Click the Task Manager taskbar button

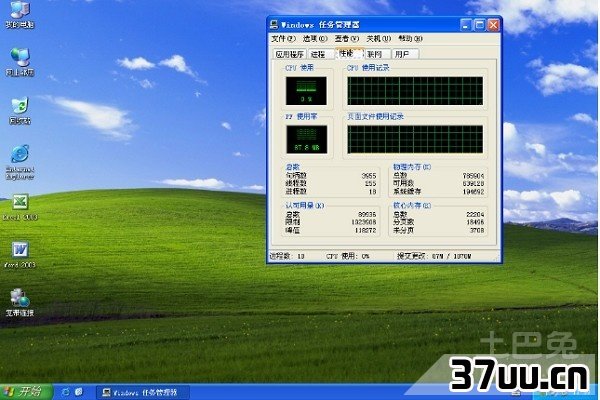(142, 392)
